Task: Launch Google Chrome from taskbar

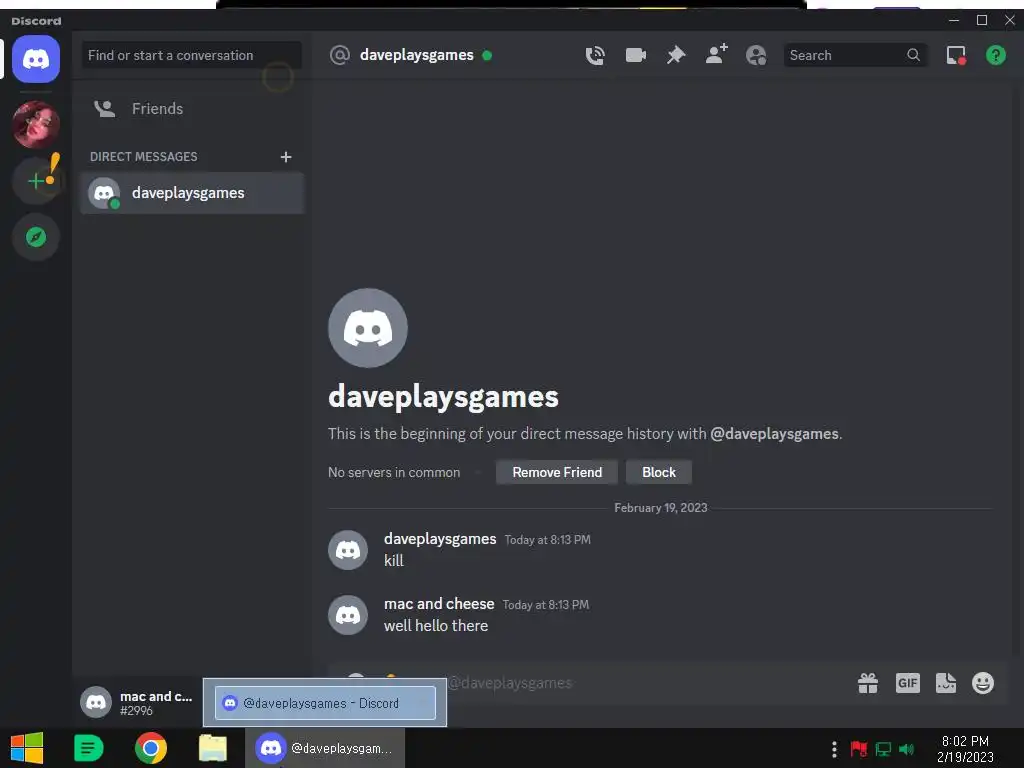Action: tap(151, 748)
